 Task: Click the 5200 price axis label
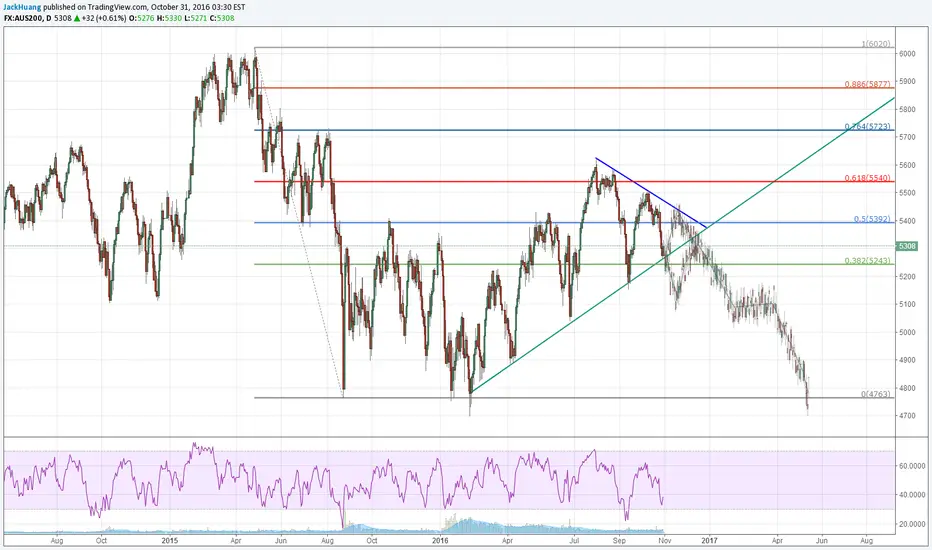pyautogui.click(x=907, y=276)
